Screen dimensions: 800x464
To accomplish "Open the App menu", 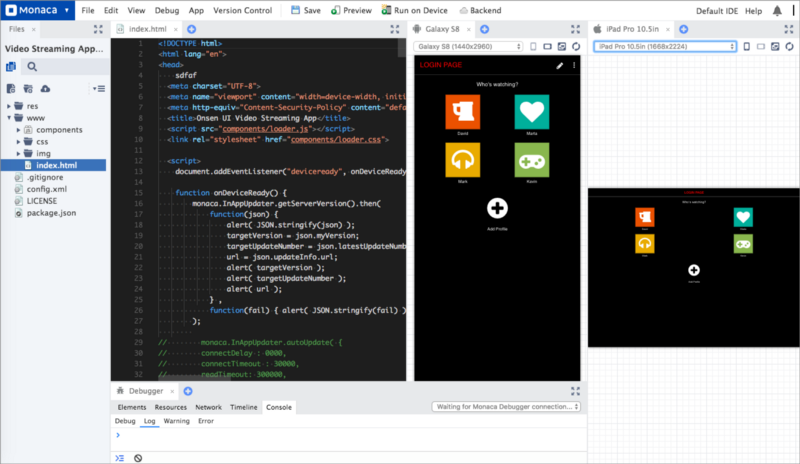I will click(196, 10).
